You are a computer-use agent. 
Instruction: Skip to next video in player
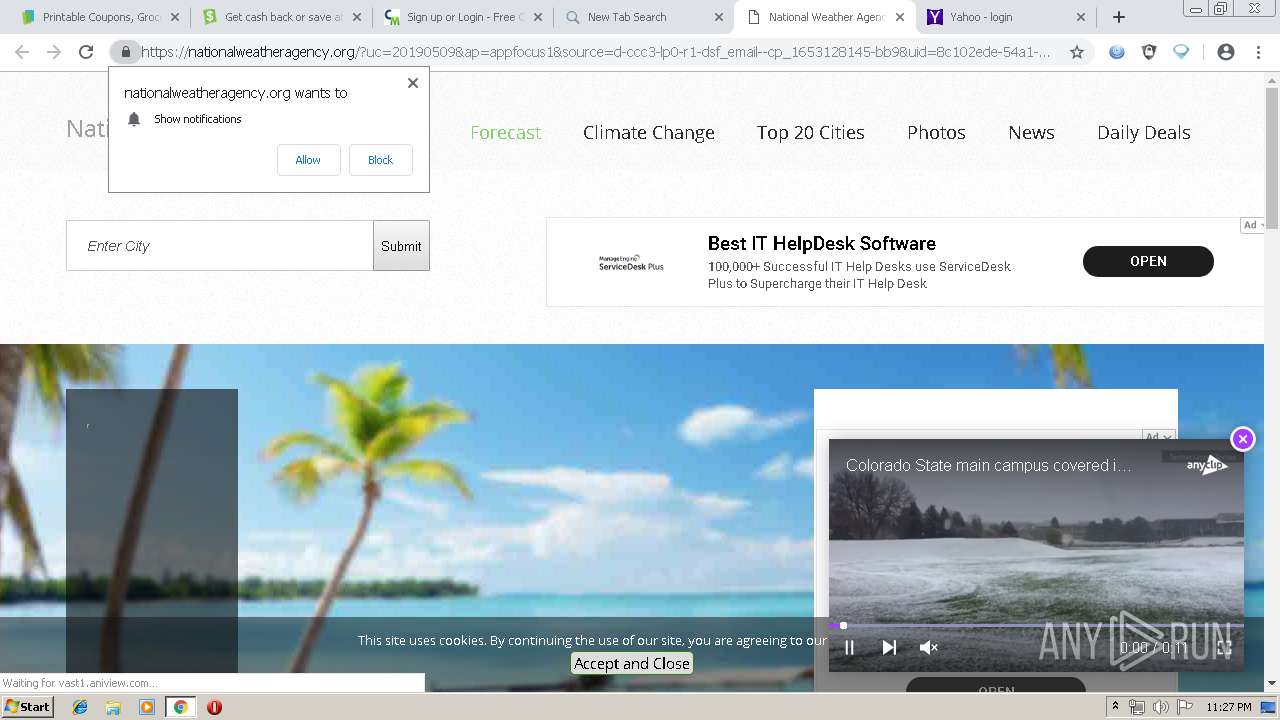889,648
